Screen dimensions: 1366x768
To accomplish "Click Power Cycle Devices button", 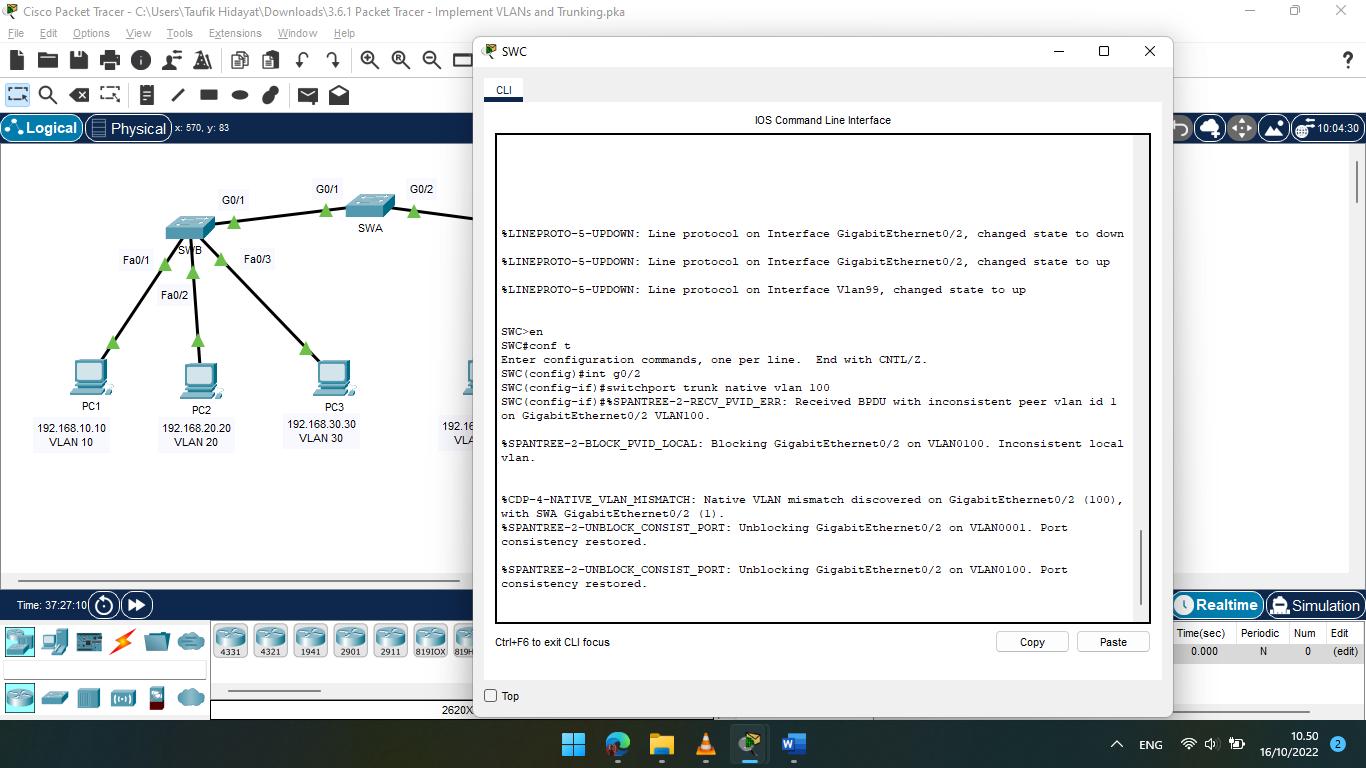I will coord(104,605).
